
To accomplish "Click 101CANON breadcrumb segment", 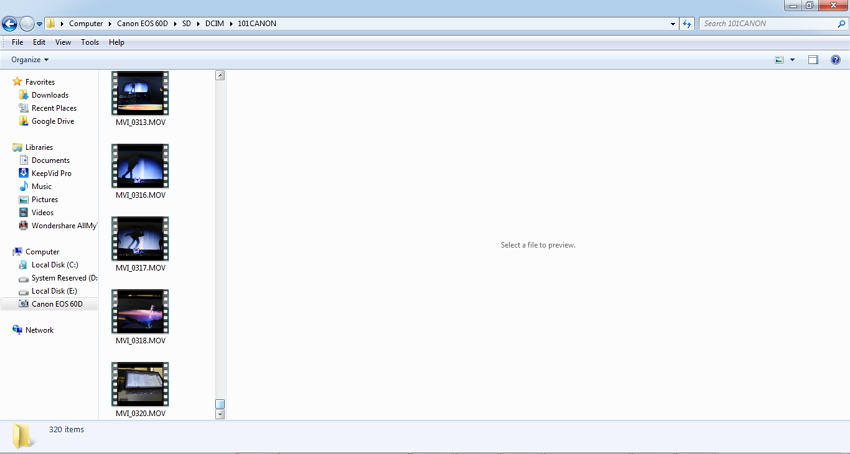I will pyautogui.click(x=257, y=23).
